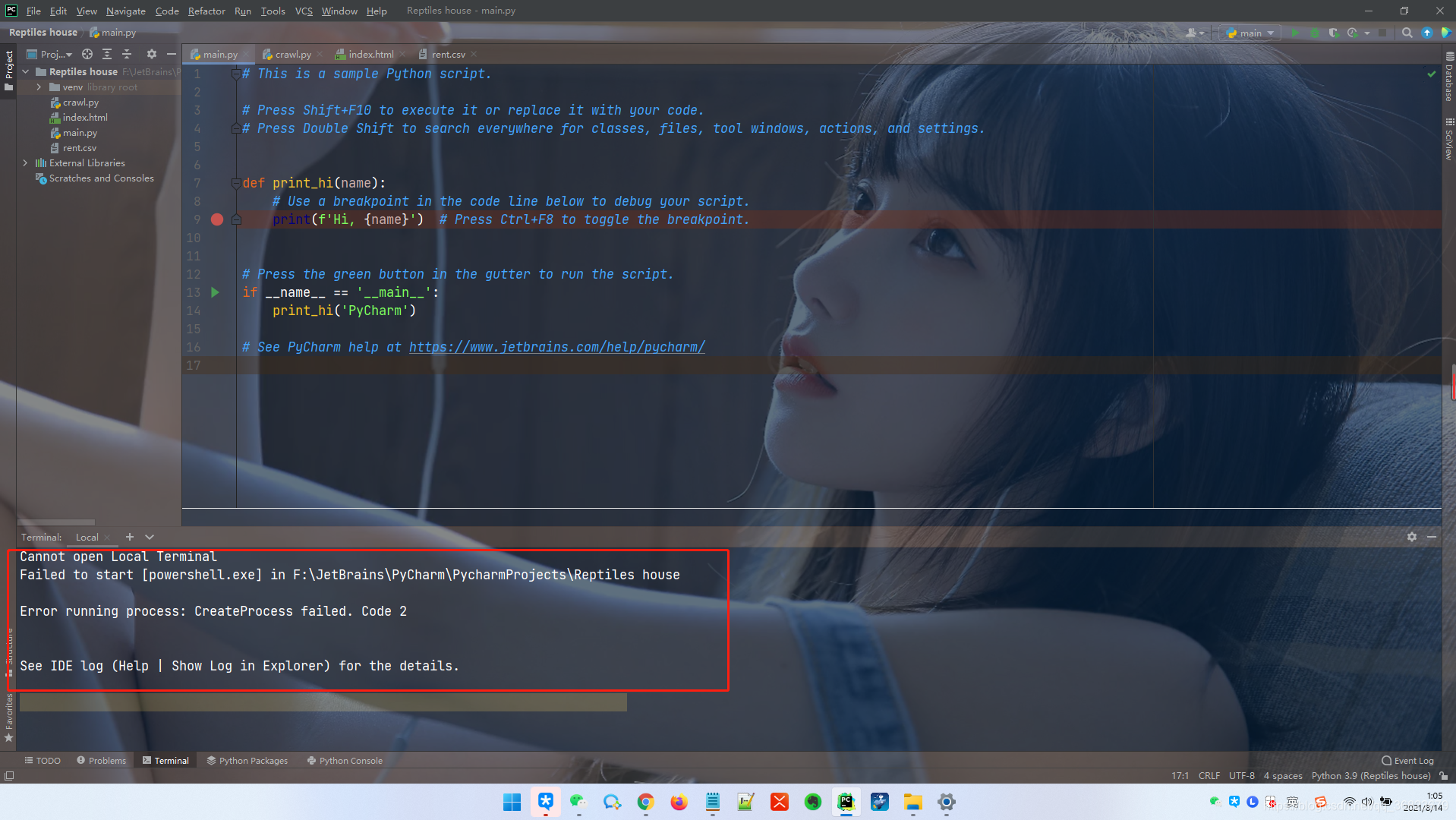Click the Stop process square button
Image resolution: width=1456 pixels, height=820 pixels.
pos(1383,33)
